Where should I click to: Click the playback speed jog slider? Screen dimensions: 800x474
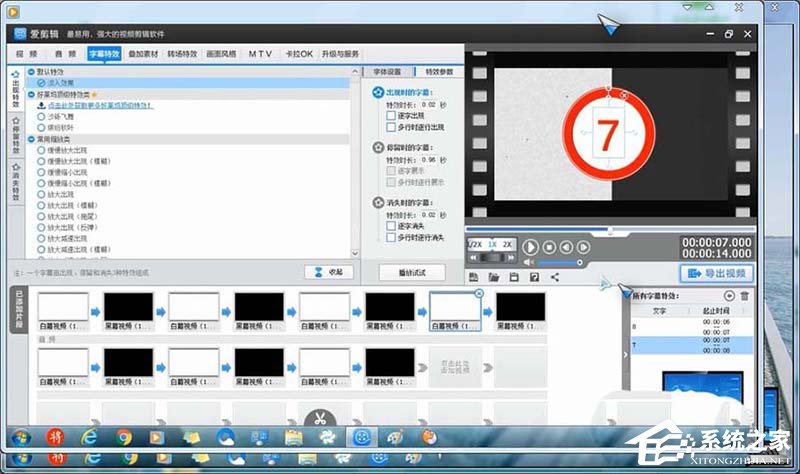pos(492,258)
